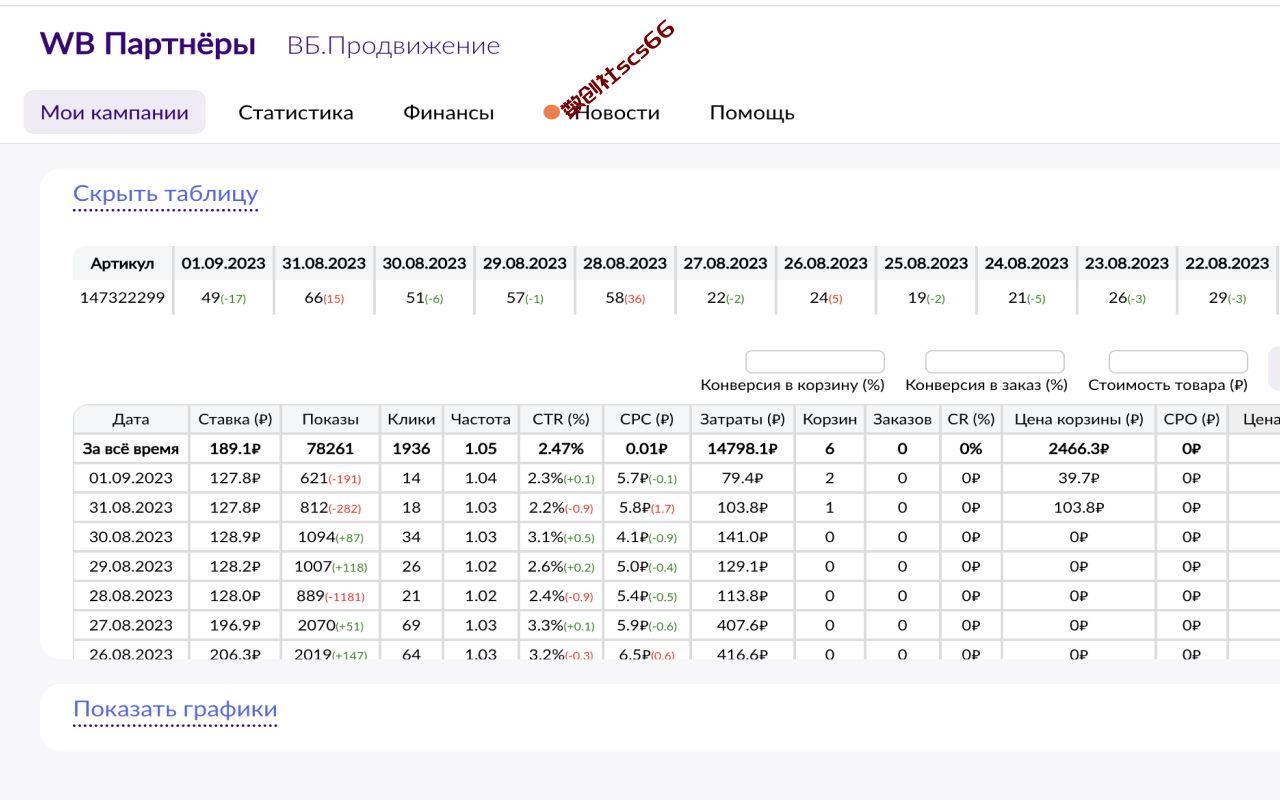Click total clicks value 1936

point(411,449)
